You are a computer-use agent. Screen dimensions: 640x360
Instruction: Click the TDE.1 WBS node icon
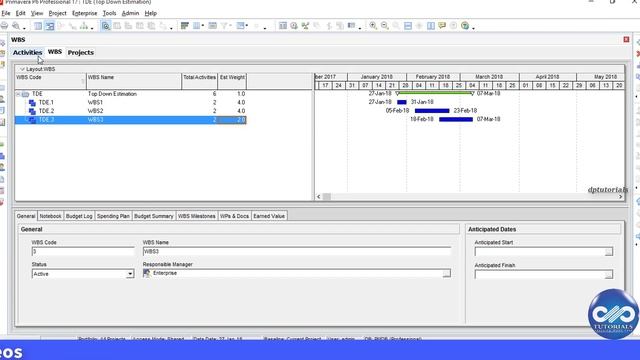click(32, 103)
